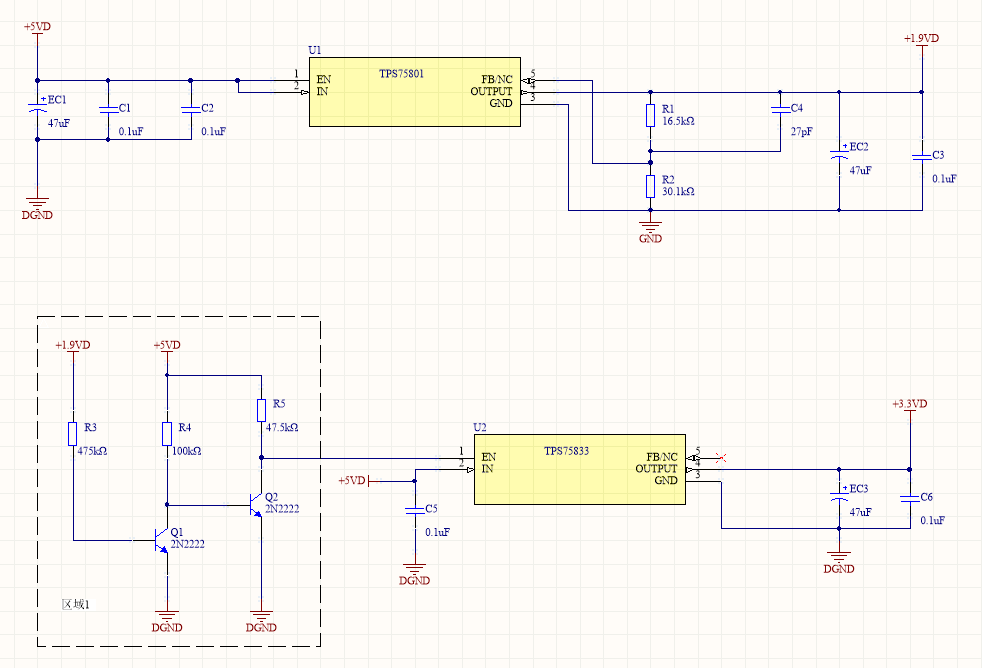Click the C5 capacitor symbol
This screenshot has height=668, width=982.
coord(415,510)
